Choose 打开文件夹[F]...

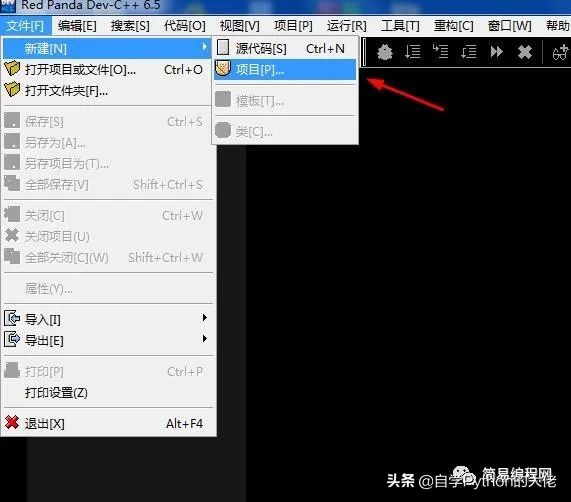[x=107, y=90]
